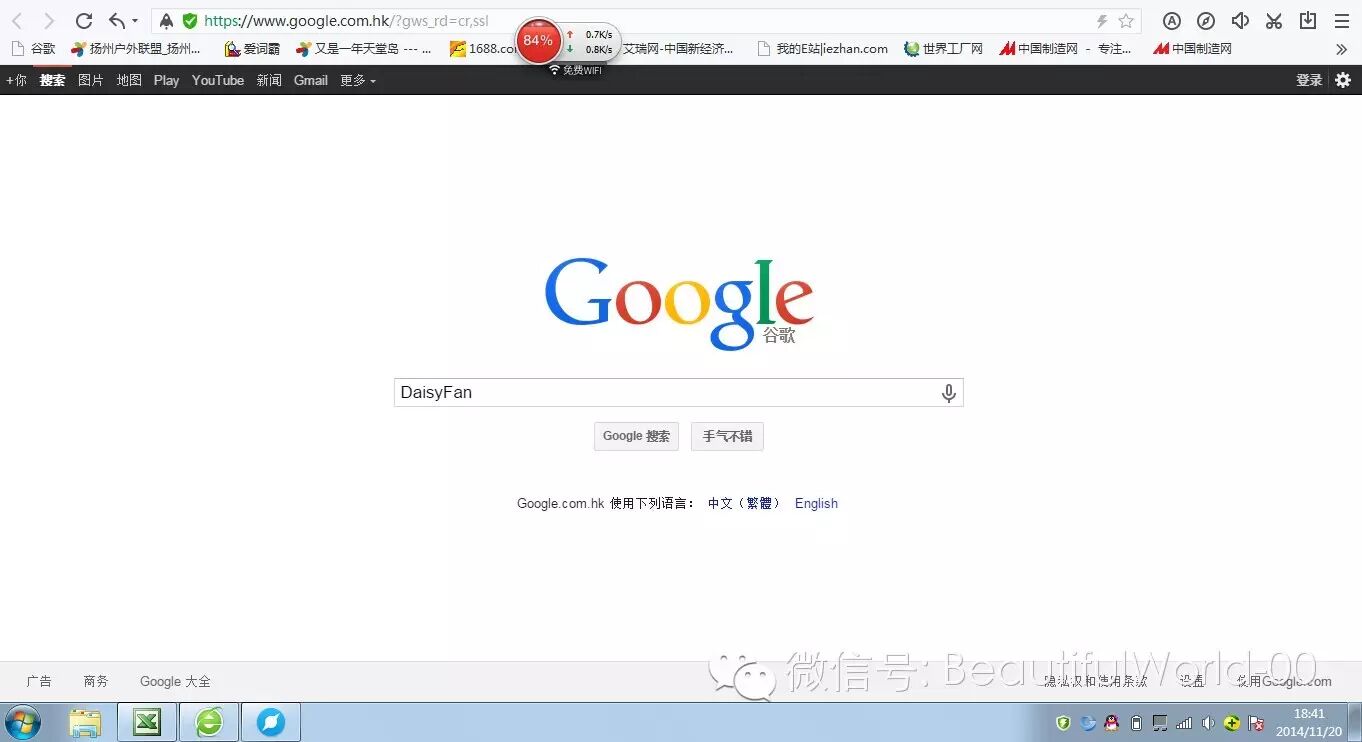This screenshot has height=742, width=1362.
Task: Open the Windows Start menu
Action: point(23,722)
